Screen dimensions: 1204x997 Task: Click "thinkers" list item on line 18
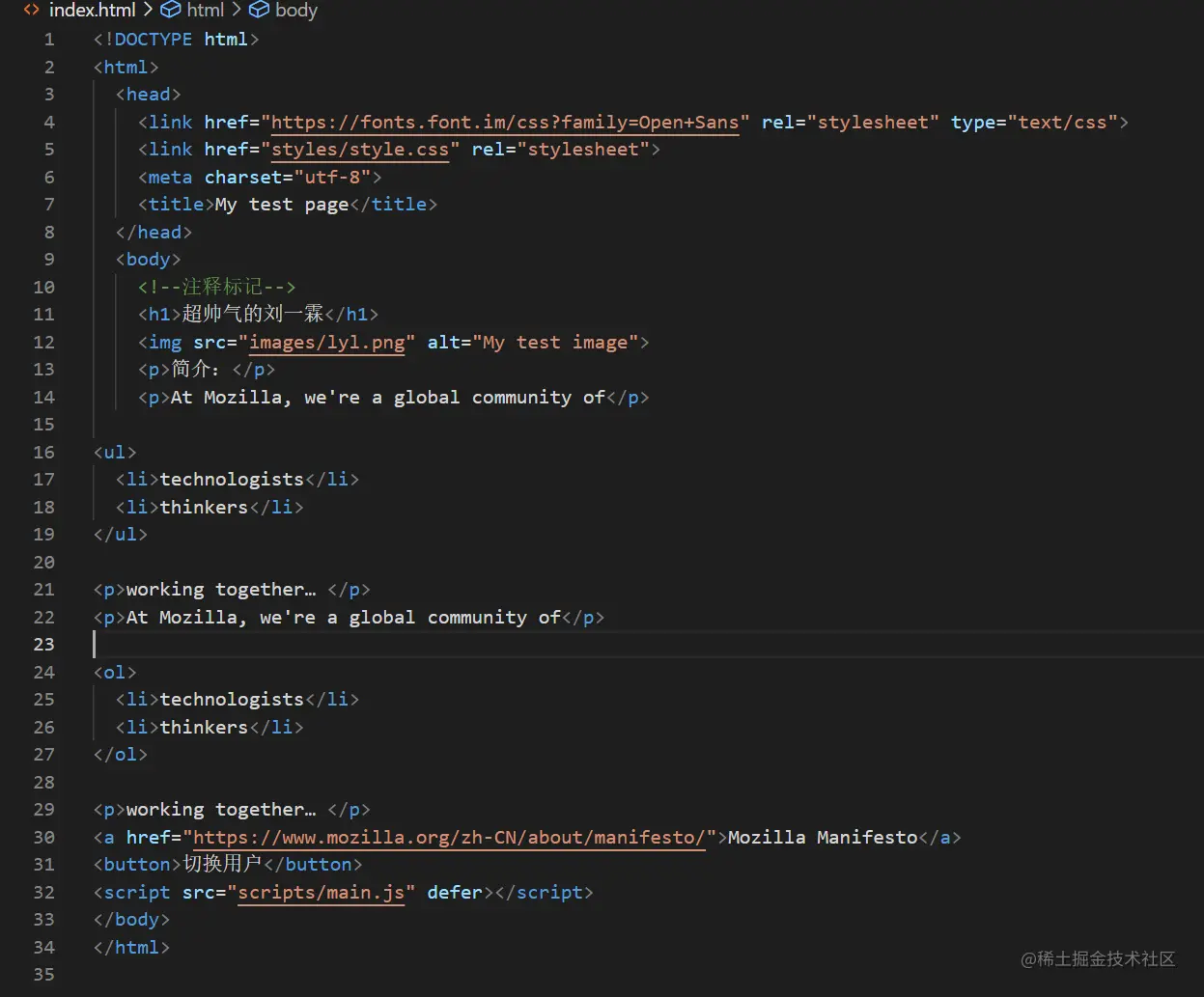tap(210, 508)
